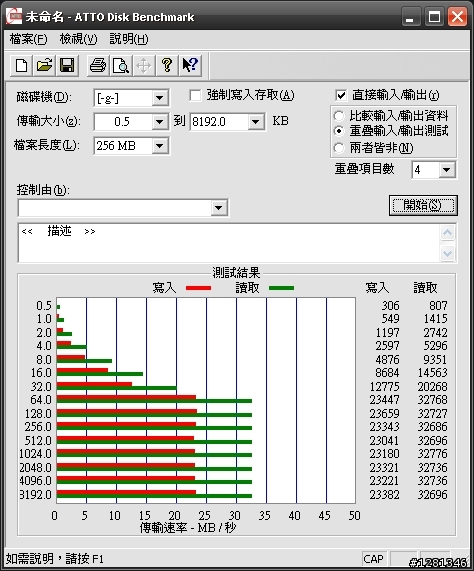
Task: Click the 測試結果 group title
Action: coord(236,272)
